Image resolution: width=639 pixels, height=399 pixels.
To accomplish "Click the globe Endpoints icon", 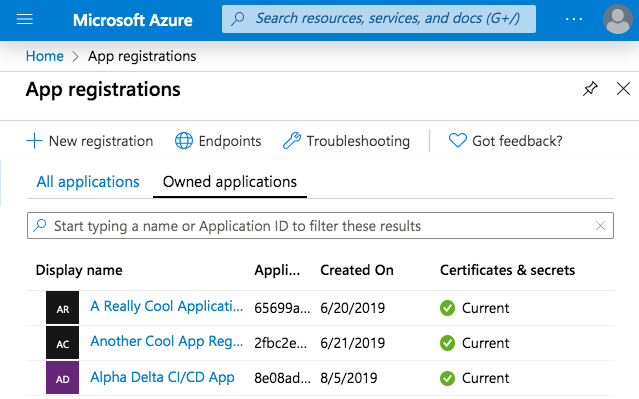I will [x=184, y=141].
